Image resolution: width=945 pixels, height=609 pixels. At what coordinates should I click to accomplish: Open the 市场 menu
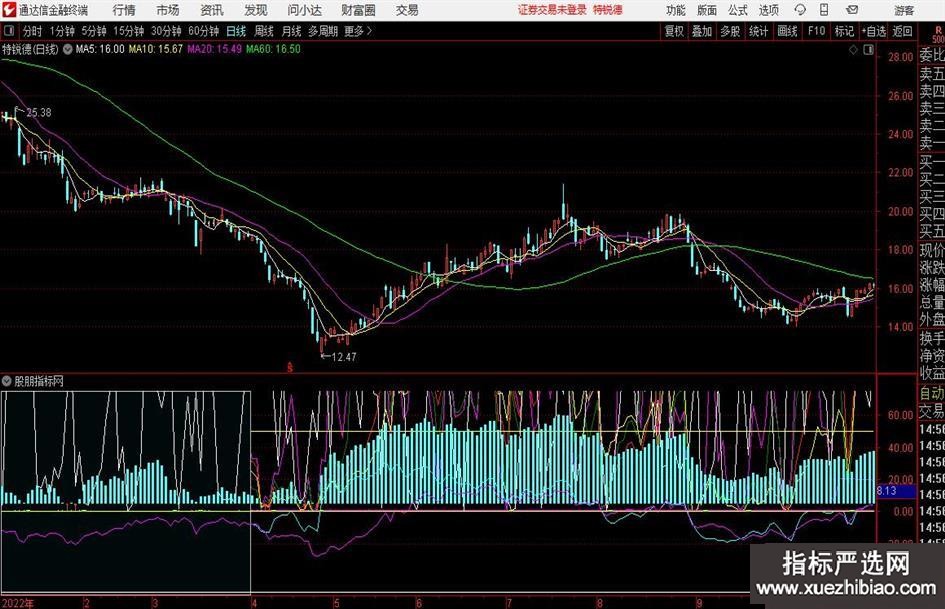pyautogui.click(x=168, y=10)
